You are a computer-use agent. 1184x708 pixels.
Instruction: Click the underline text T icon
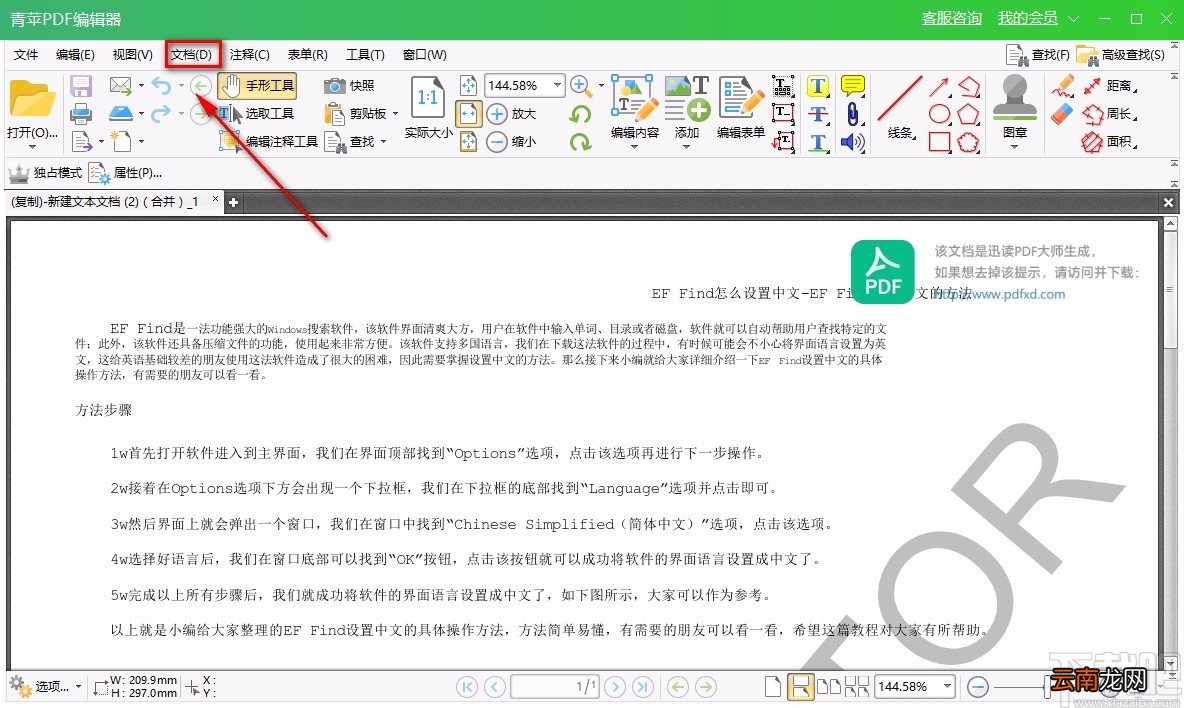click(x=818, y=142)
